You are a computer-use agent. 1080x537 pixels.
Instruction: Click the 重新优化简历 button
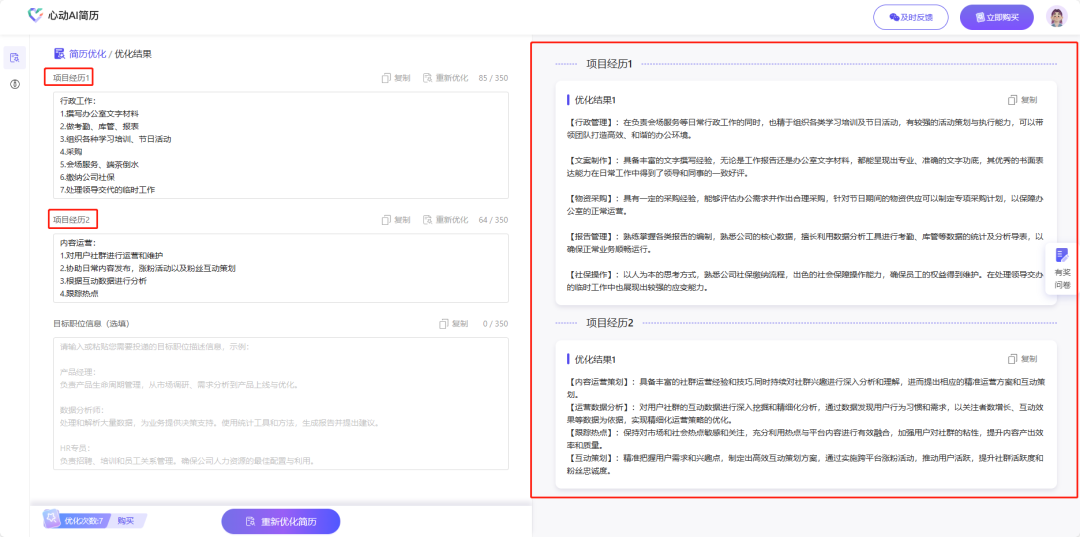pyautogui.click(x=281, y=521)
